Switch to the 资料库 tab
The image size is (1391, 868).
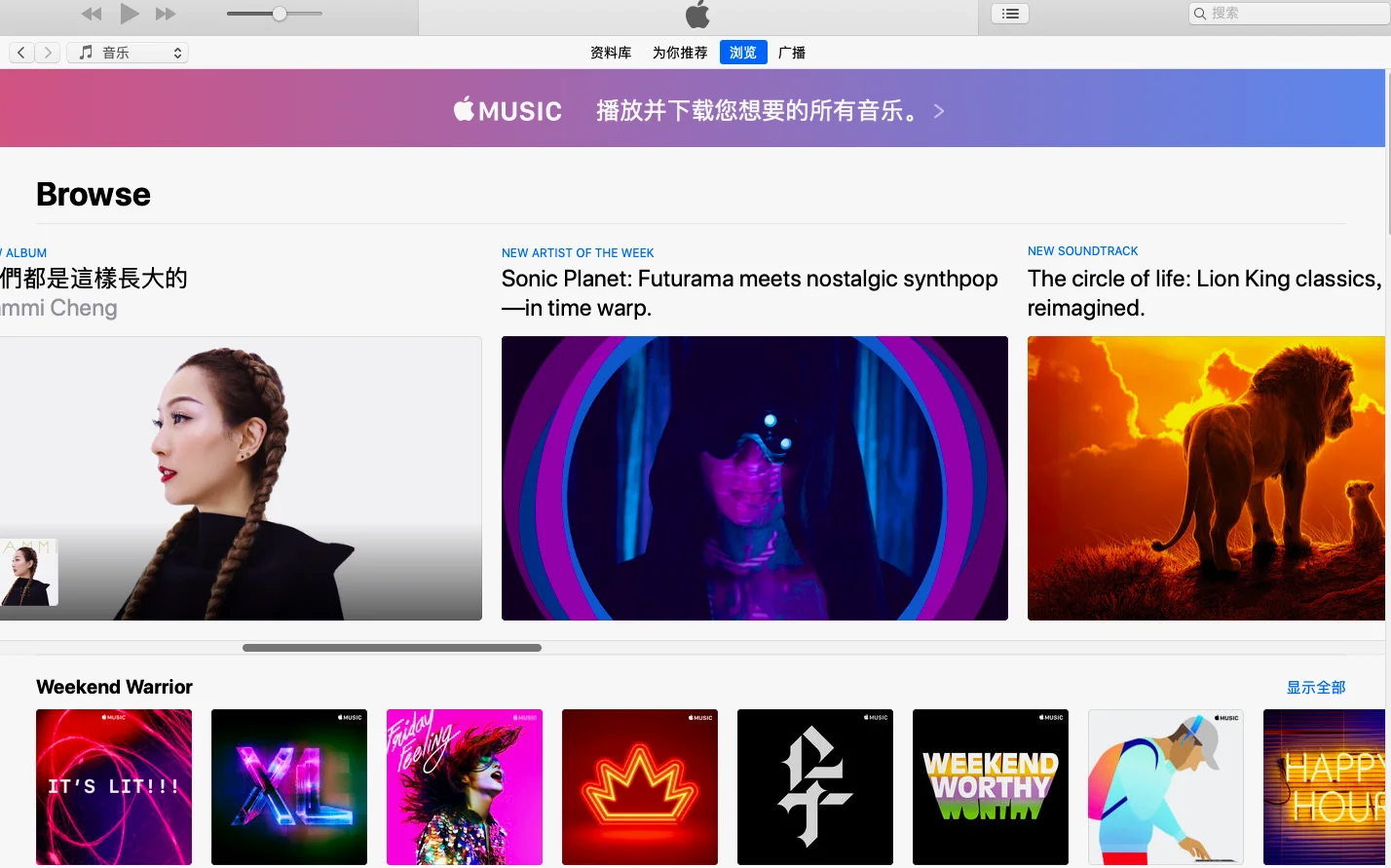pos(611,53)
